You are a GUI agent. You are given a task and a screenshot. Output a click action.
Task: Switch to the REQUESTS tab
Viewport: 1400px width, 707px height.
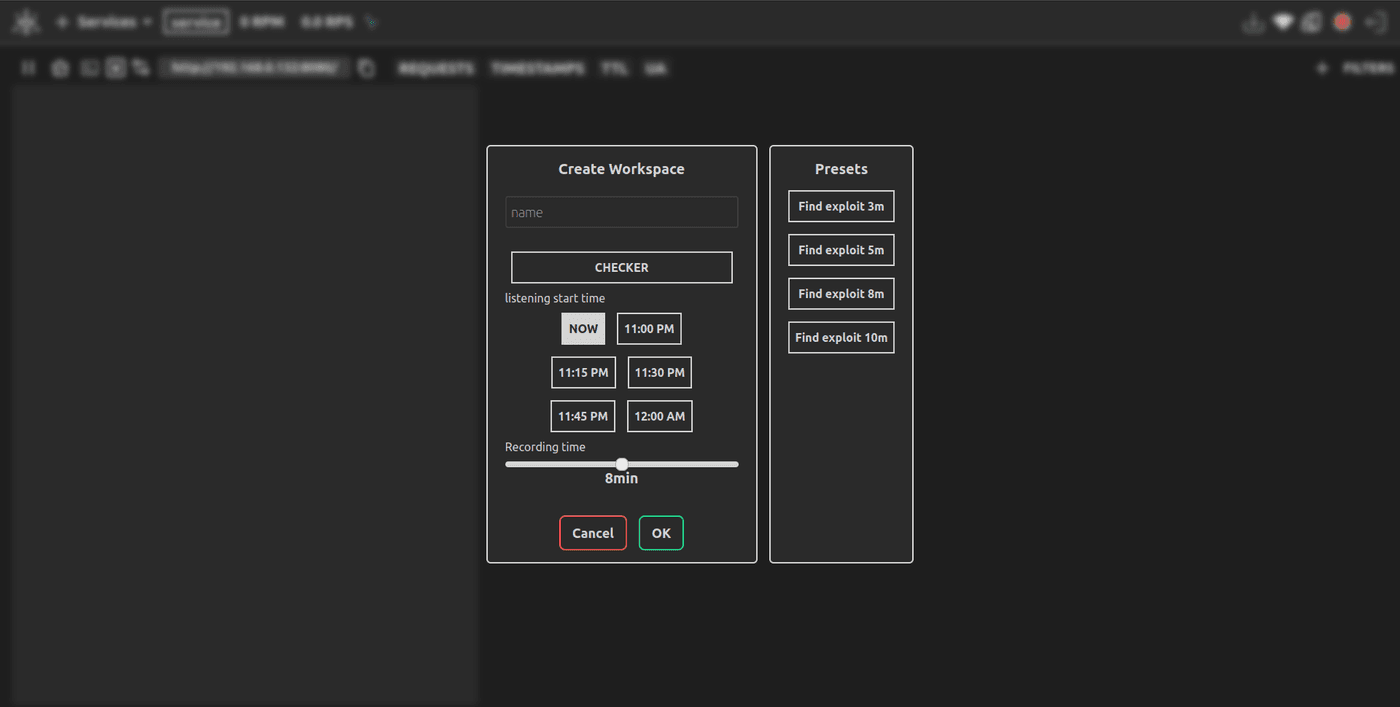436,69
